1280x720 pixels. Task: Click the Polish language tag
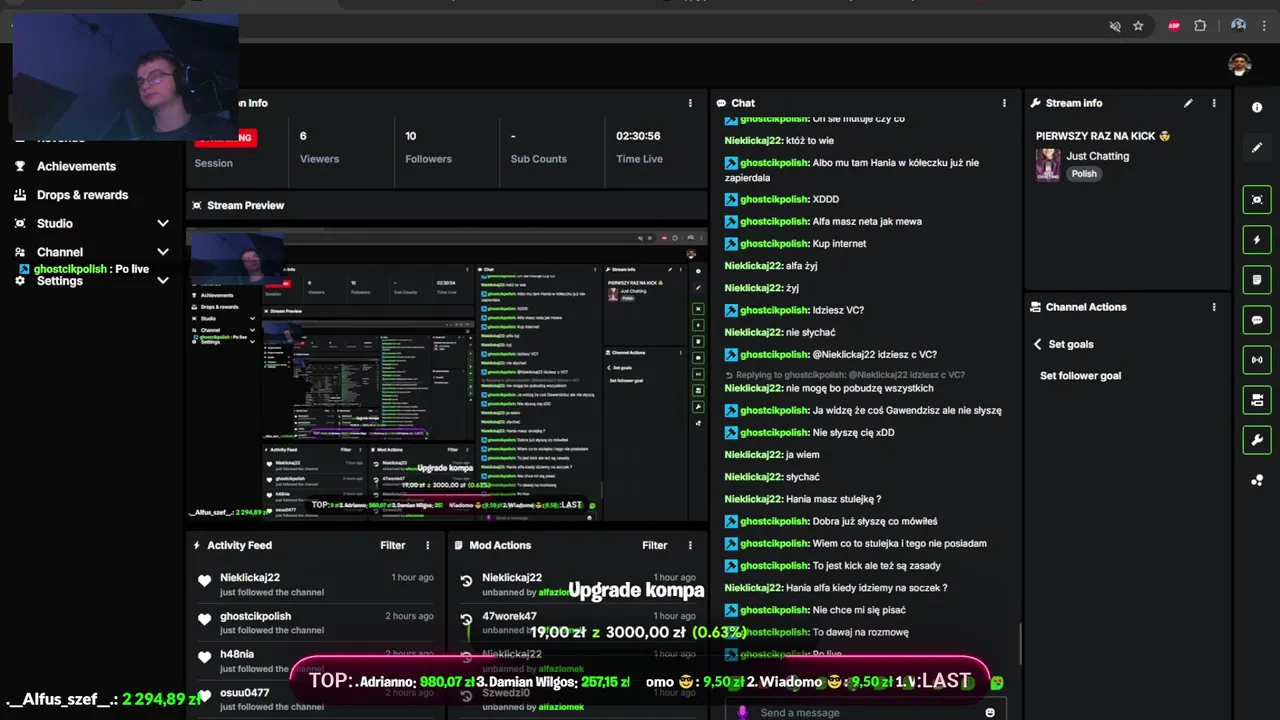pos(1084,174)
